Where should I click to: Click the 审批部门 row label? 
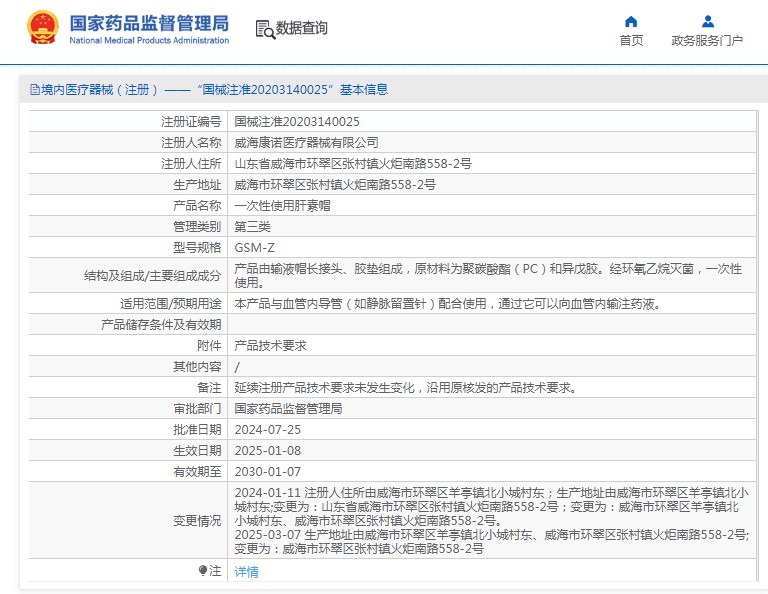[x=197, y=408]
